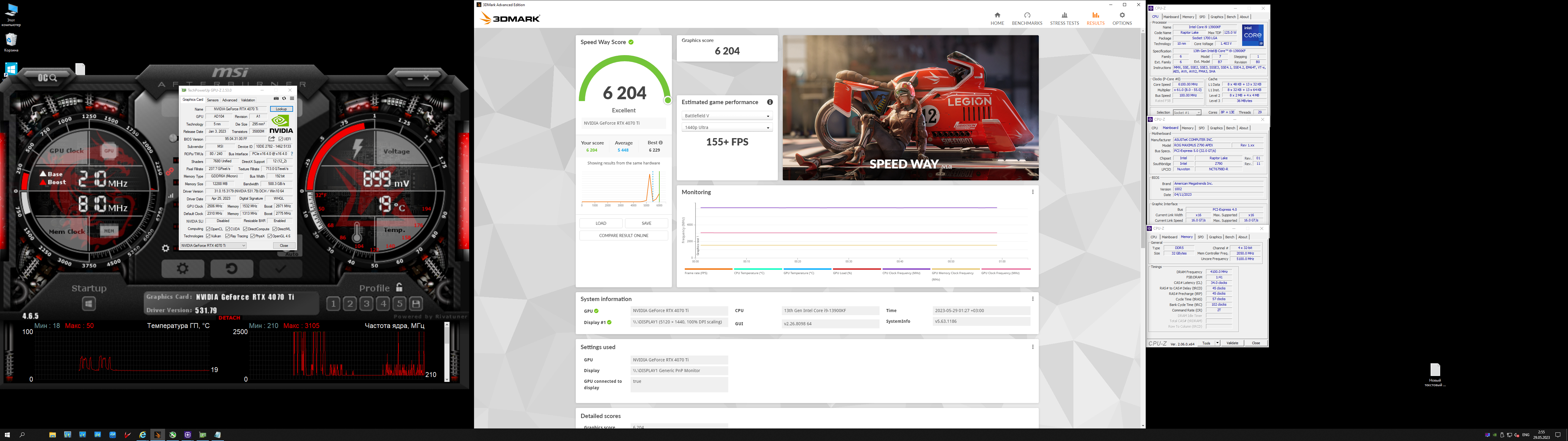This screenshot has height=441, width=1568.
Task: Switch to the Validation tab in GPU-Z
Action: 248,100
